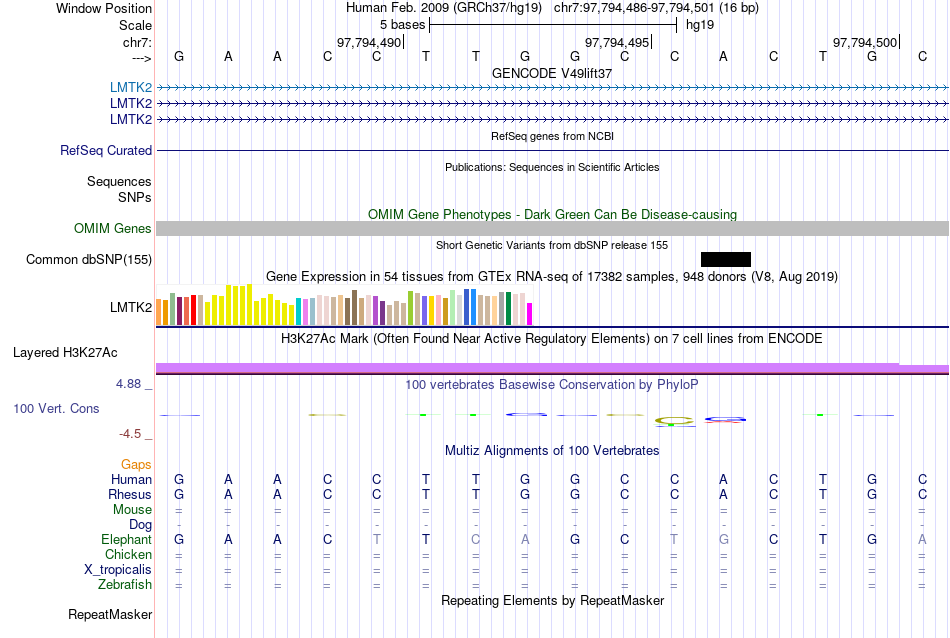Click the dark green bar in GTEx chart
950x638 pixels.
pos(508,308)
